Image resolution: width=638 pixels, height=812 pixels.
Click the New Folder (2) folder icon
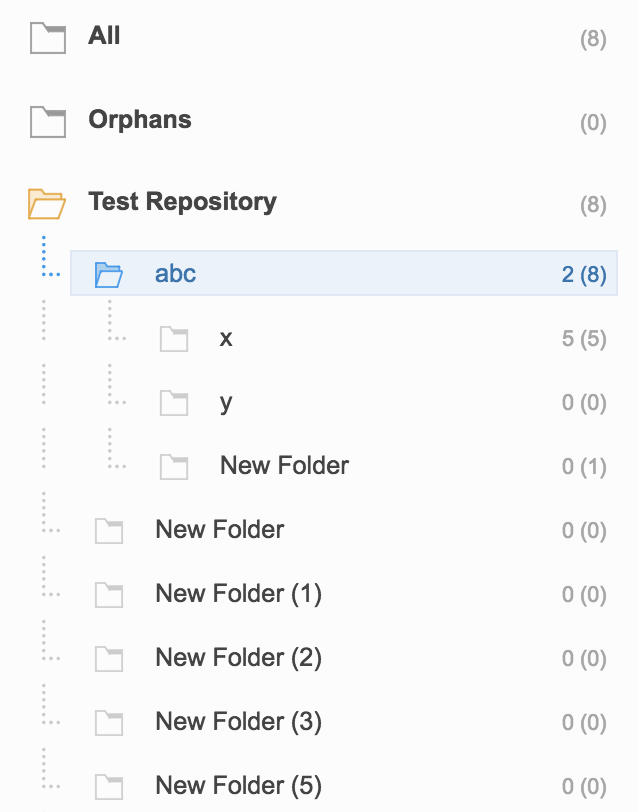(x=109, y=659)
